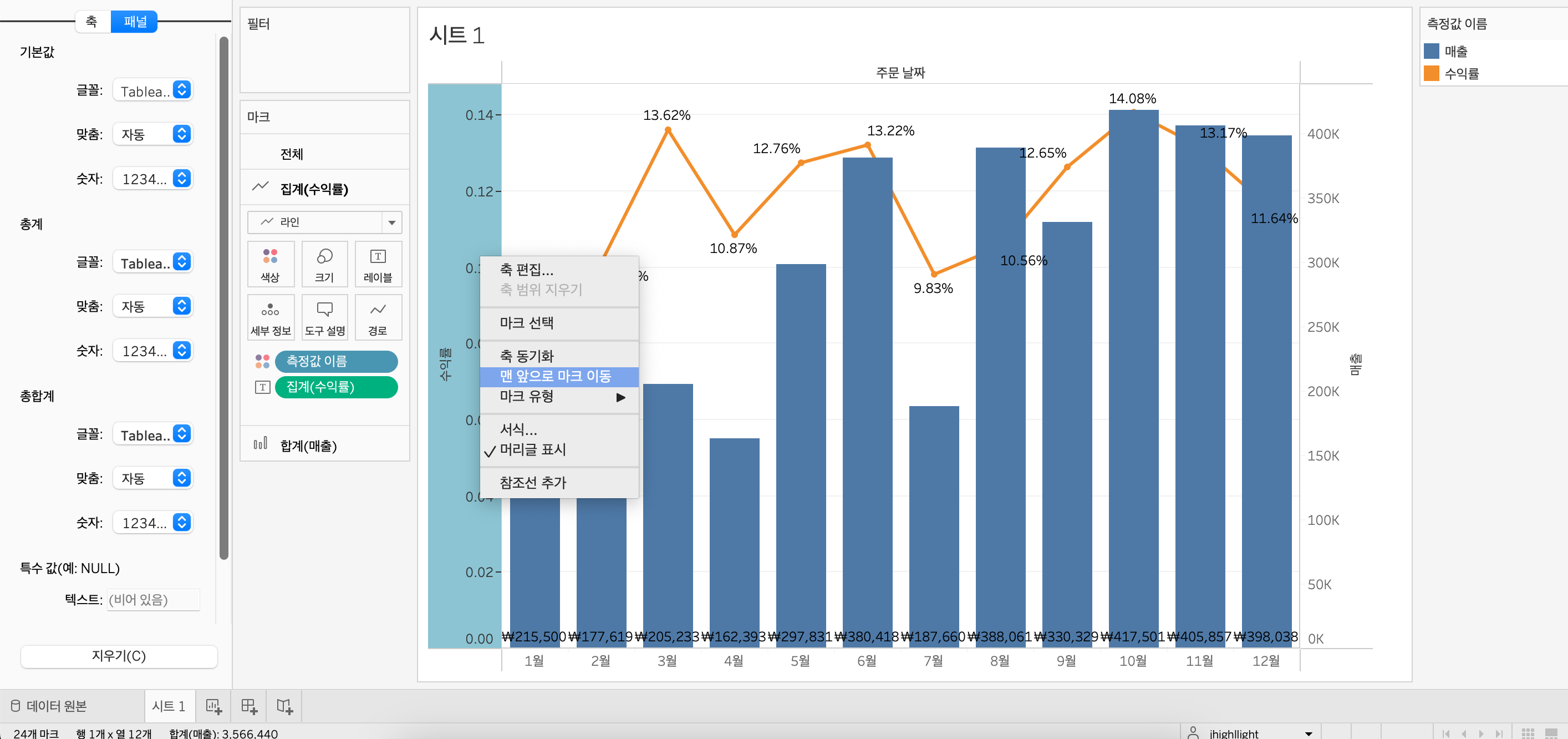
Task: Click the orange 수익률 legend swatch
Action: coord(1432,74)
